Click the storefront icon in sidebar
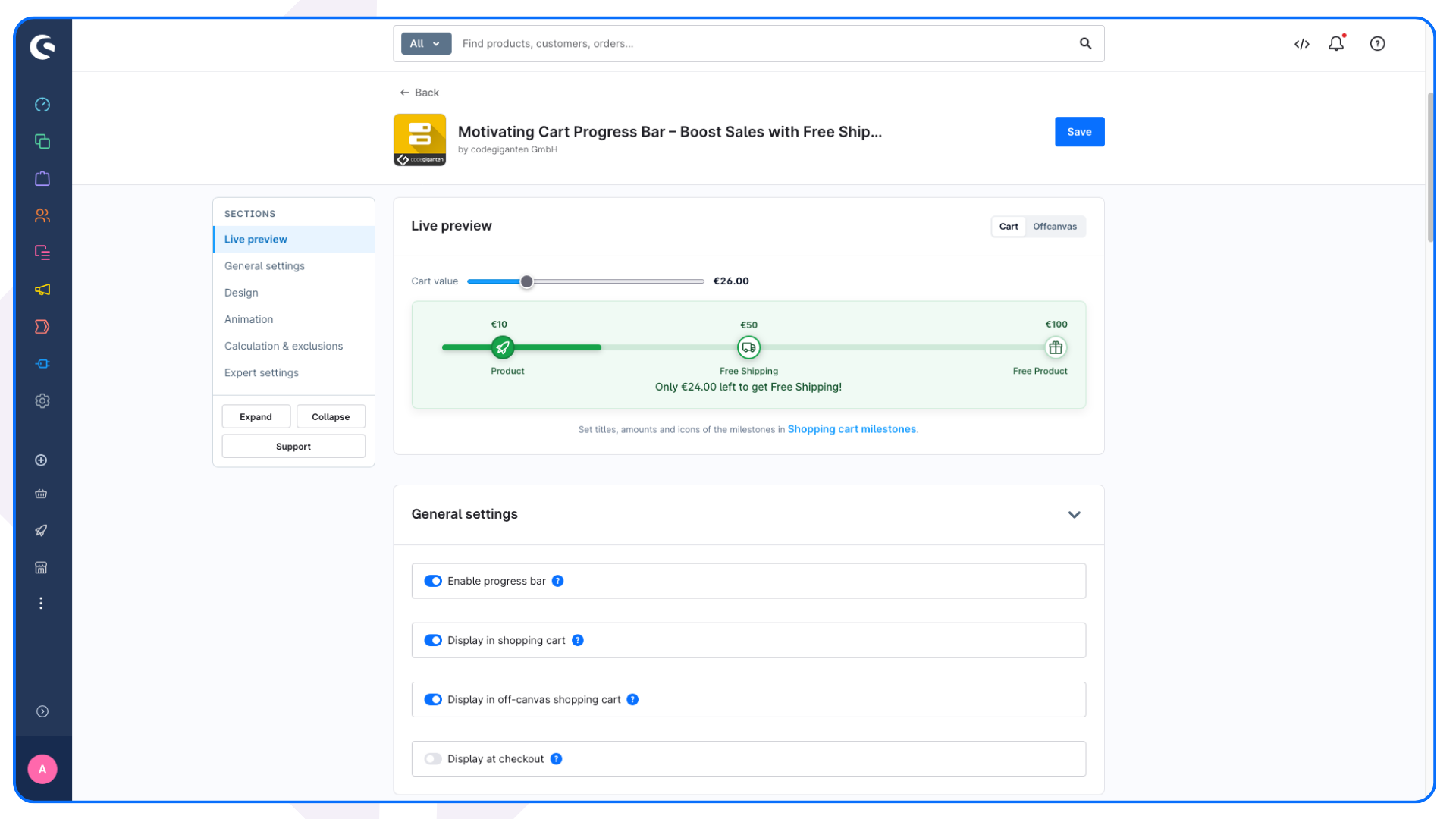 tap(42, 568)
